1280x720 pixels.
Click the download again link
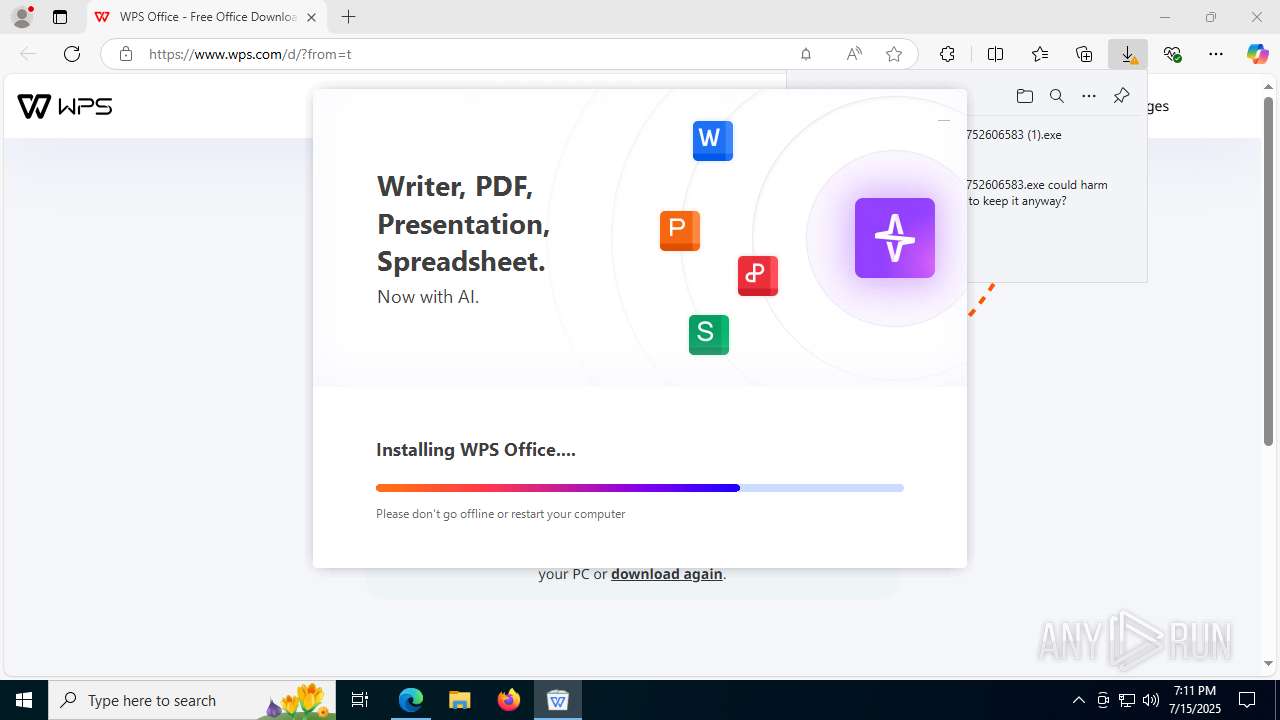click(666, 574)
